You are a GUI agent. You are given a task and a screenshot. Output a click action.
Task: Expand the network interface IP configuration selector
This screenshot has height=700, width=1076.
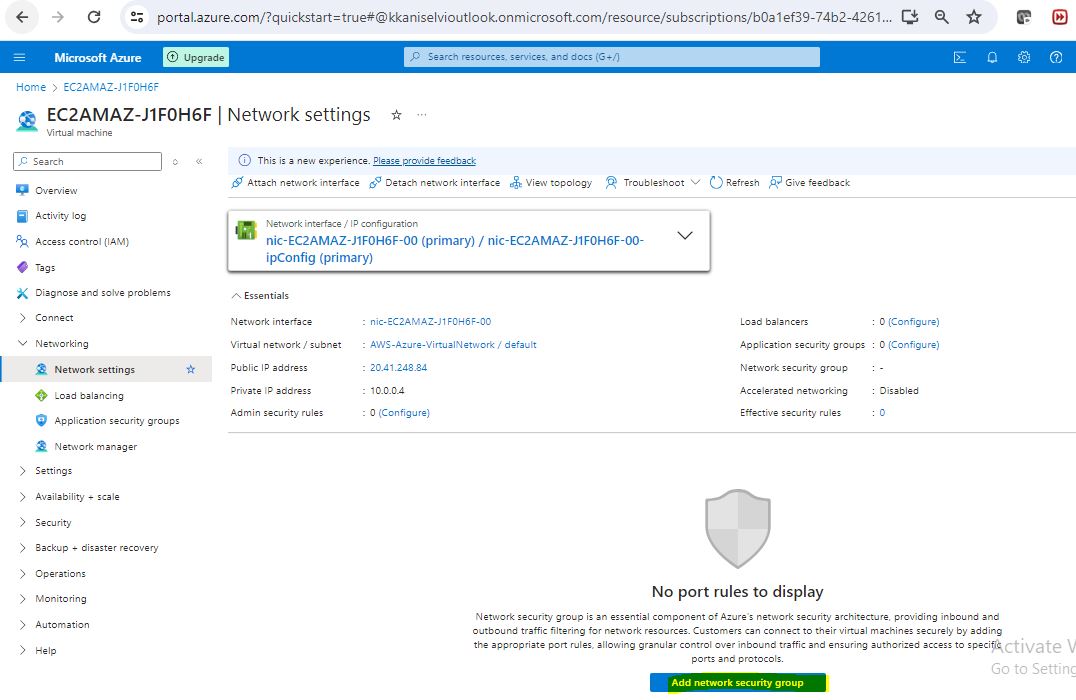pyautogui.click(x=685, y=236)
